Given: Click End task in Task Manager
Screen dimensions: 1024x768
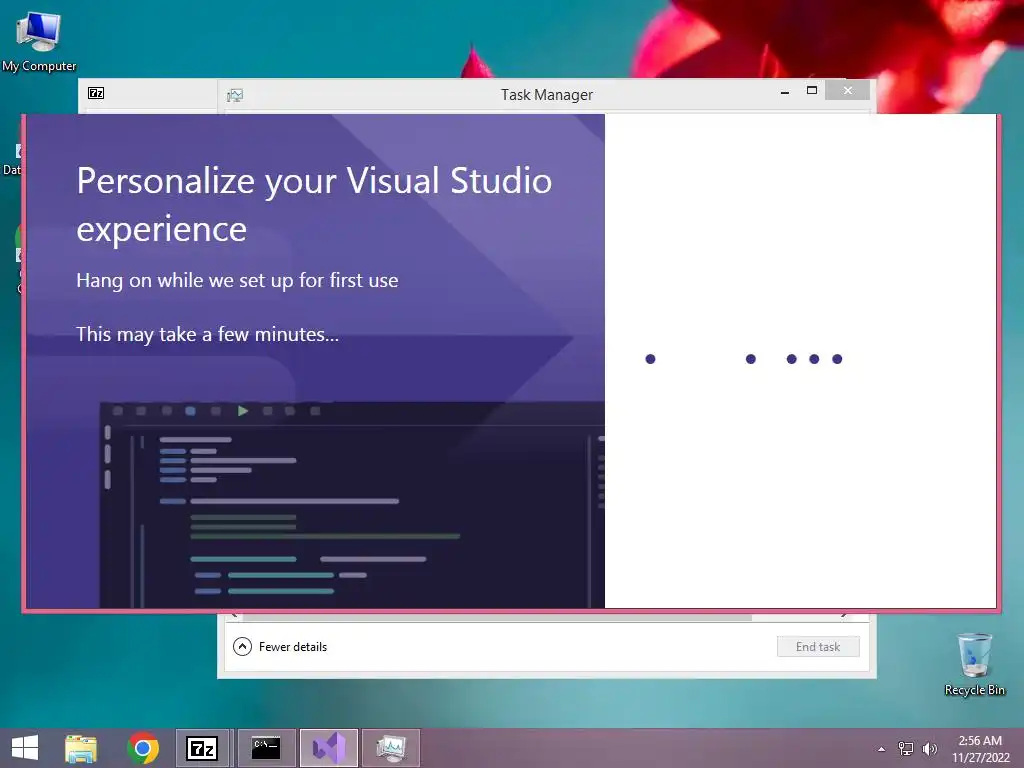Looking at the screenshot, I should coord(818,647).
